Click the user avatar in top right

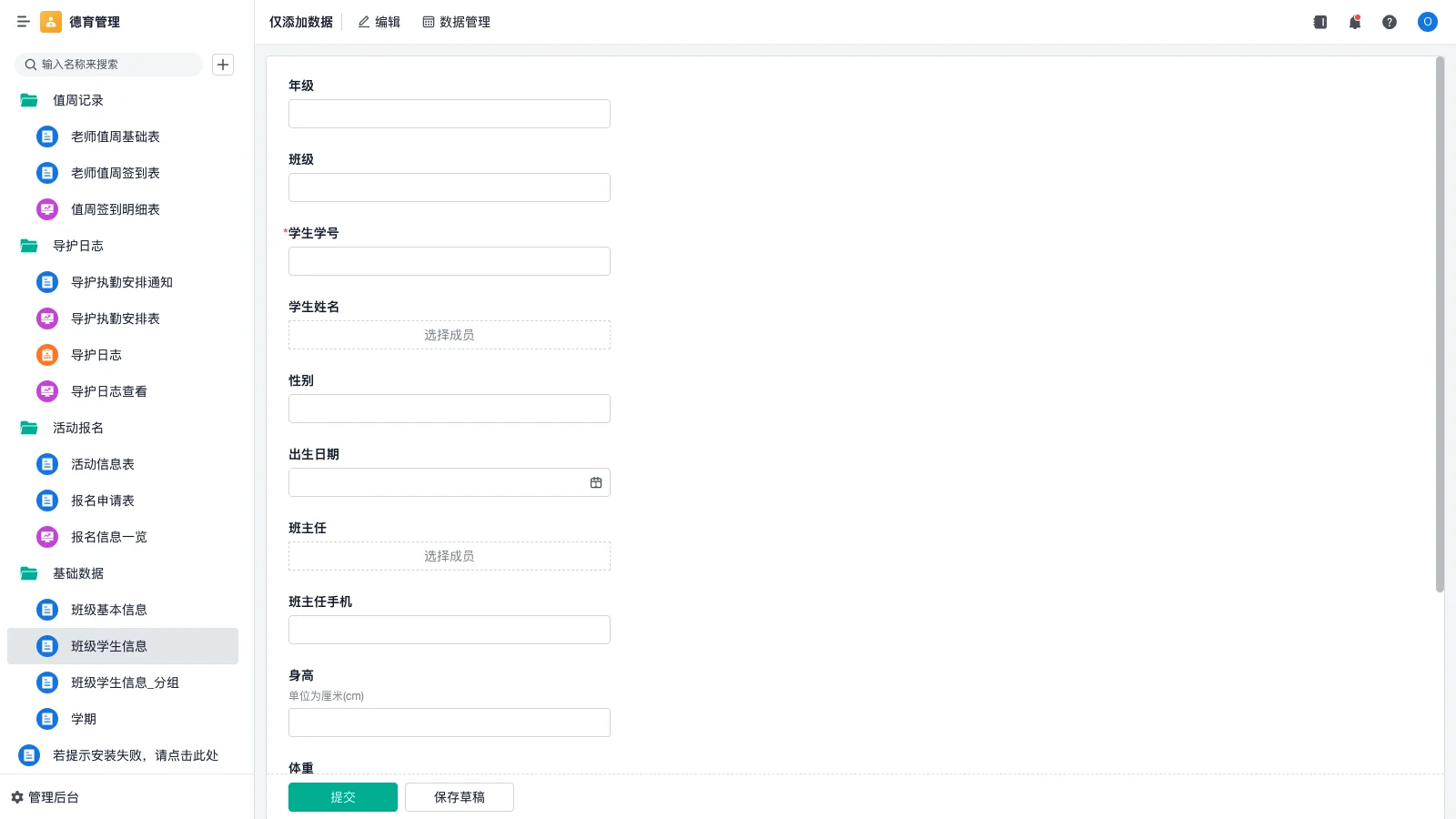pos(1427,22)
